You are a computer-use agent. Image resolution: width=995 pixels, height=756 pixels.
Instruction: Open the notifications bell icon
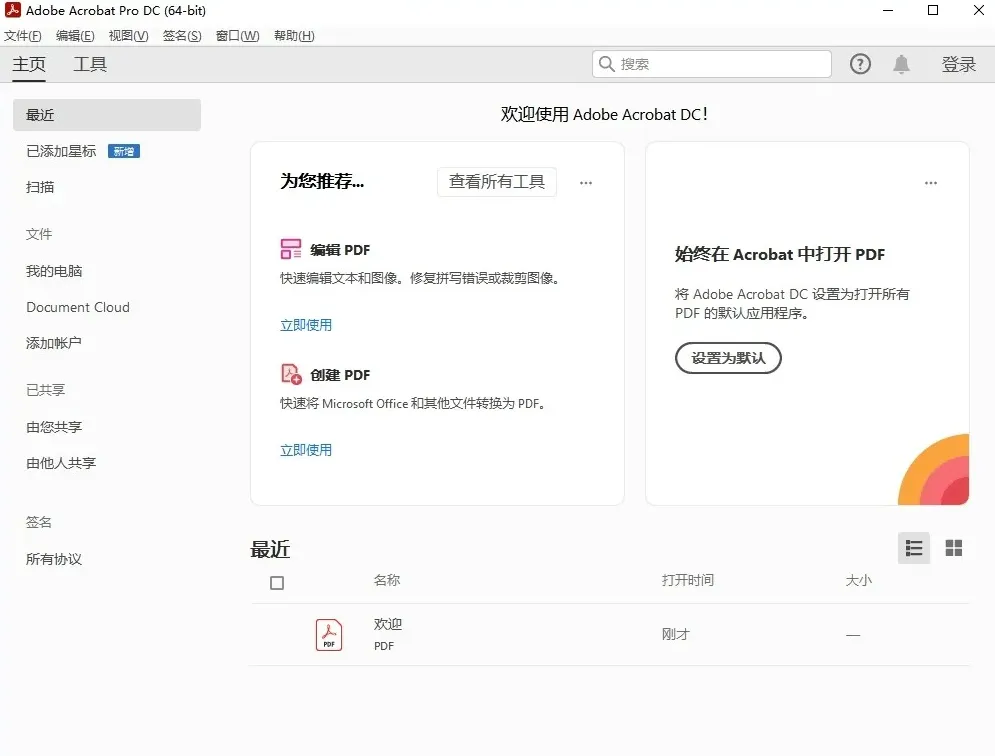pyautogui.click(x=901, y=64)
